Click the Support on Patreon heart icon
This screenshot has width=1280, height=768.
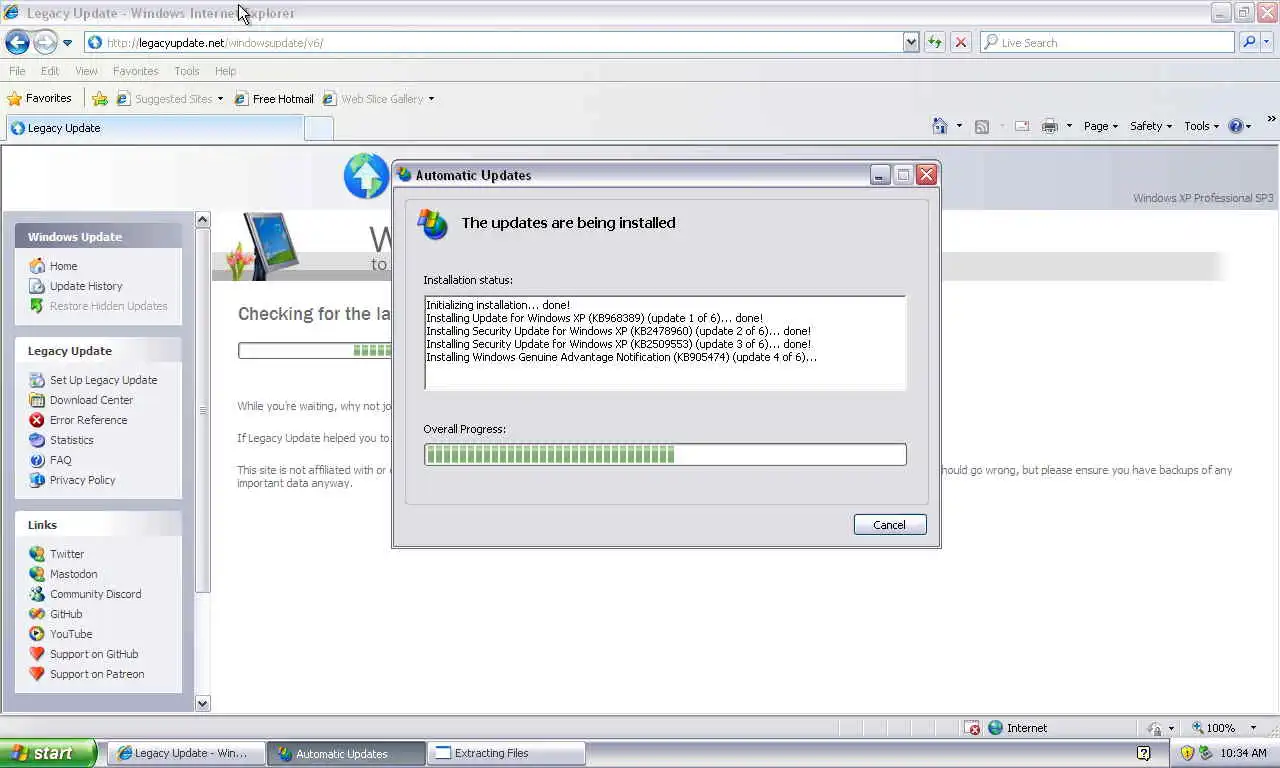coord(37,674)
